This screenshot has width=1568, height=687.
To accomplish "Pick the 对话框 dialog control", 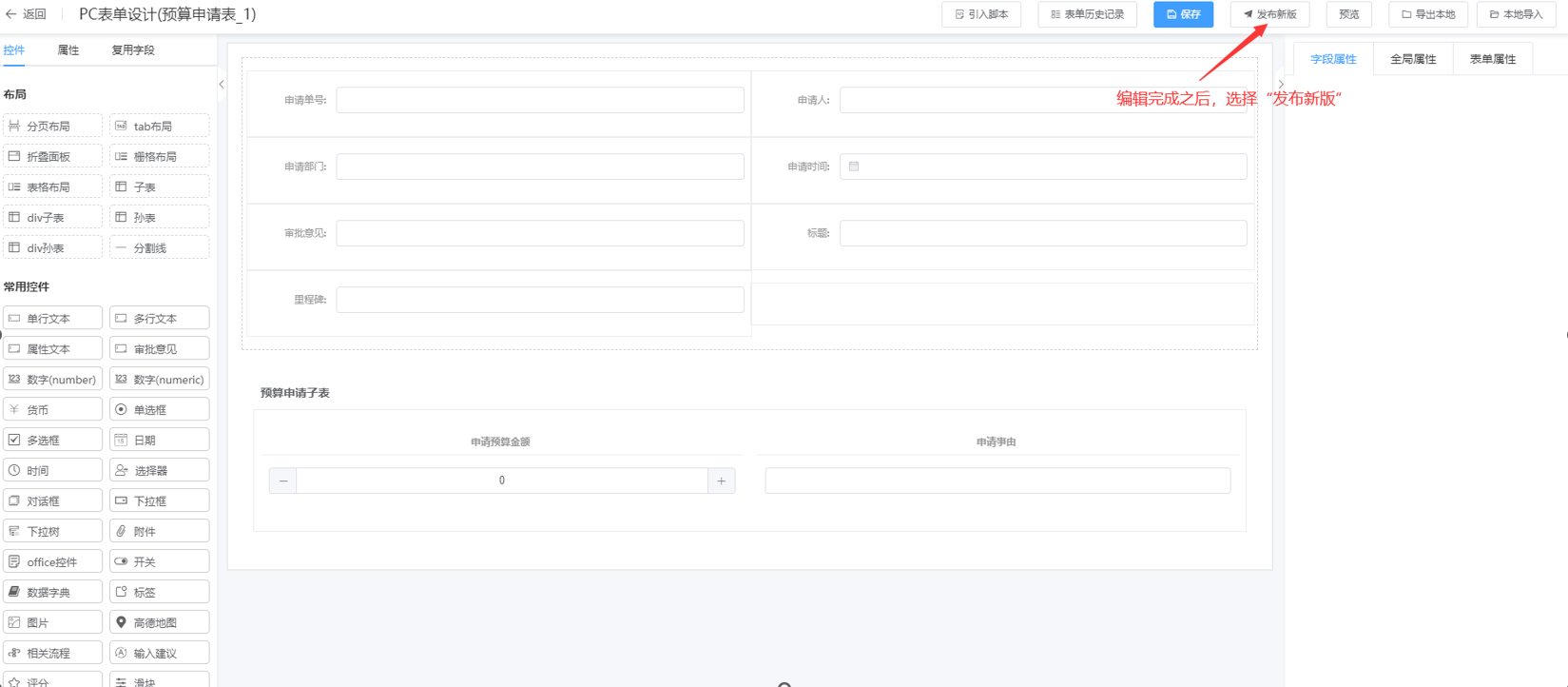I will [53, 501].
